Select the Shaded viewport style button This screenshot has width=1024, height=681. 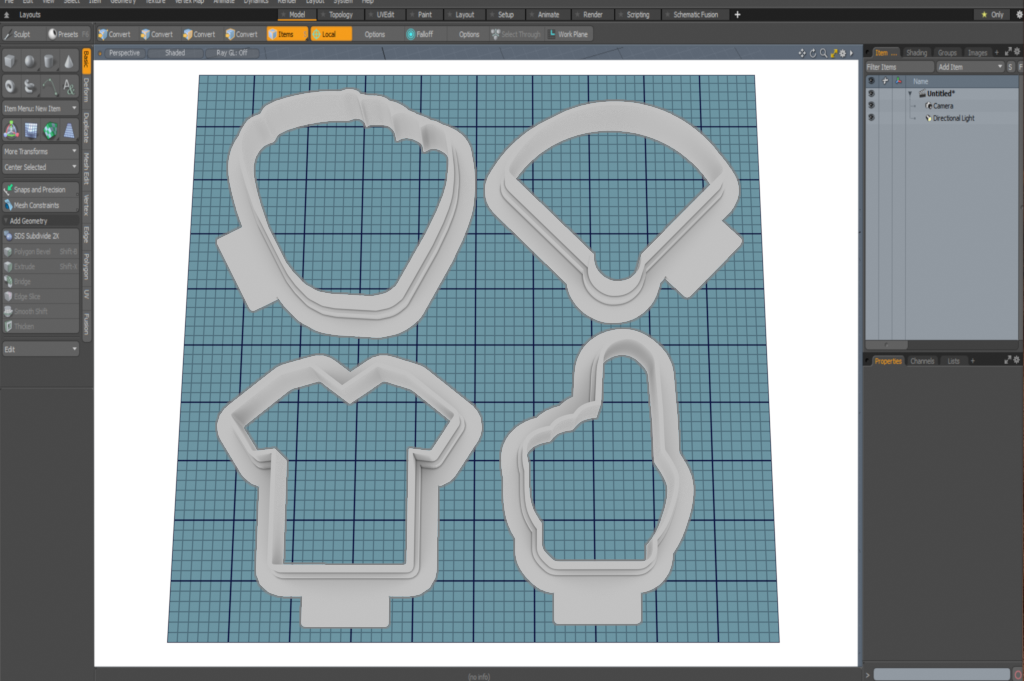pos(175,52)
